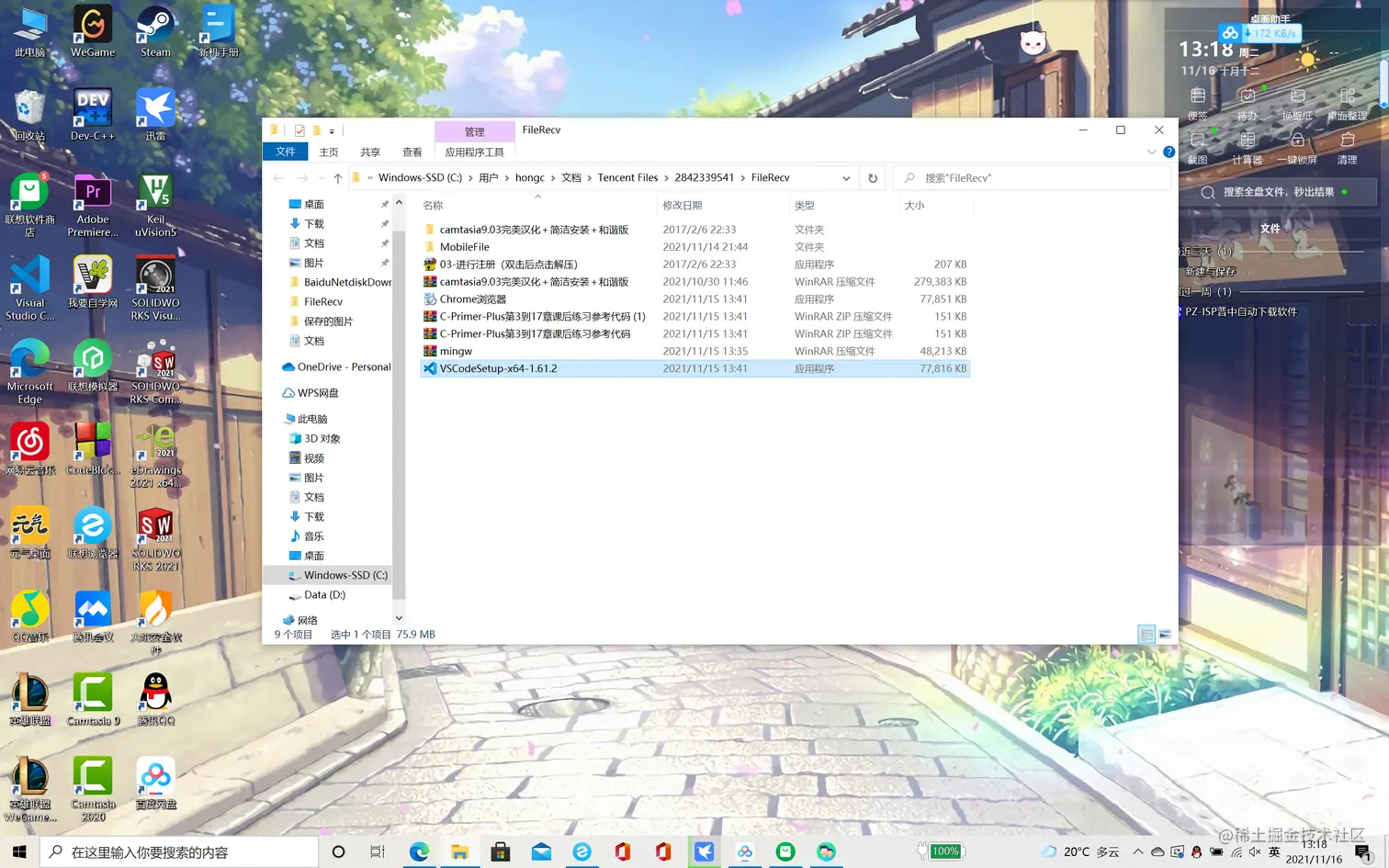
Task: Expand 最近三天 (1) file group
Action: pos(1207,252)
